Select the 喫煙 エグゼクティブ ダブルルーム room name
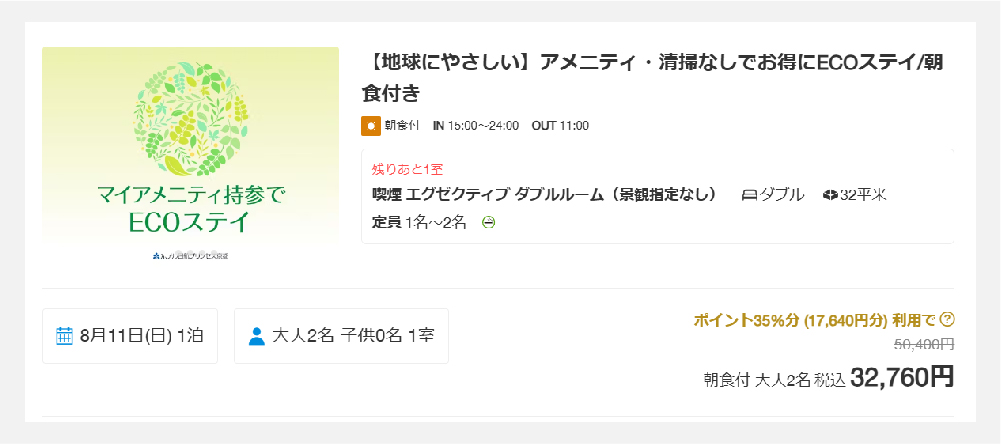 click(545, 194)
